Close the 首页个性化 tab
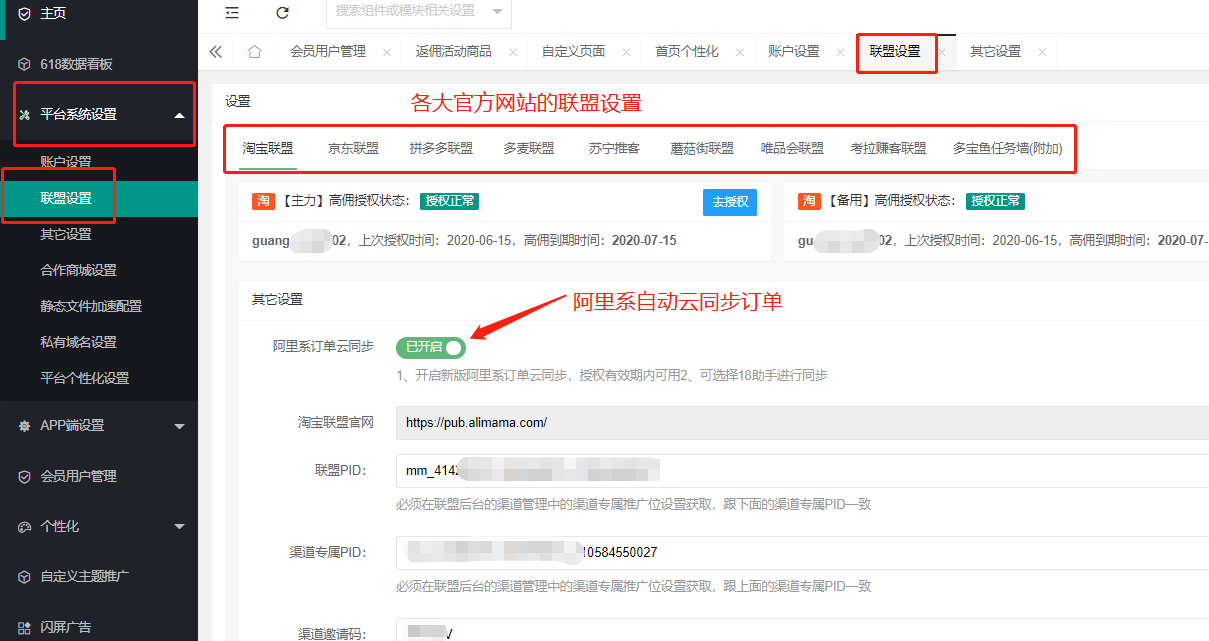The width and height of the screenshot is (1209, 641). (x=740, y=52)
